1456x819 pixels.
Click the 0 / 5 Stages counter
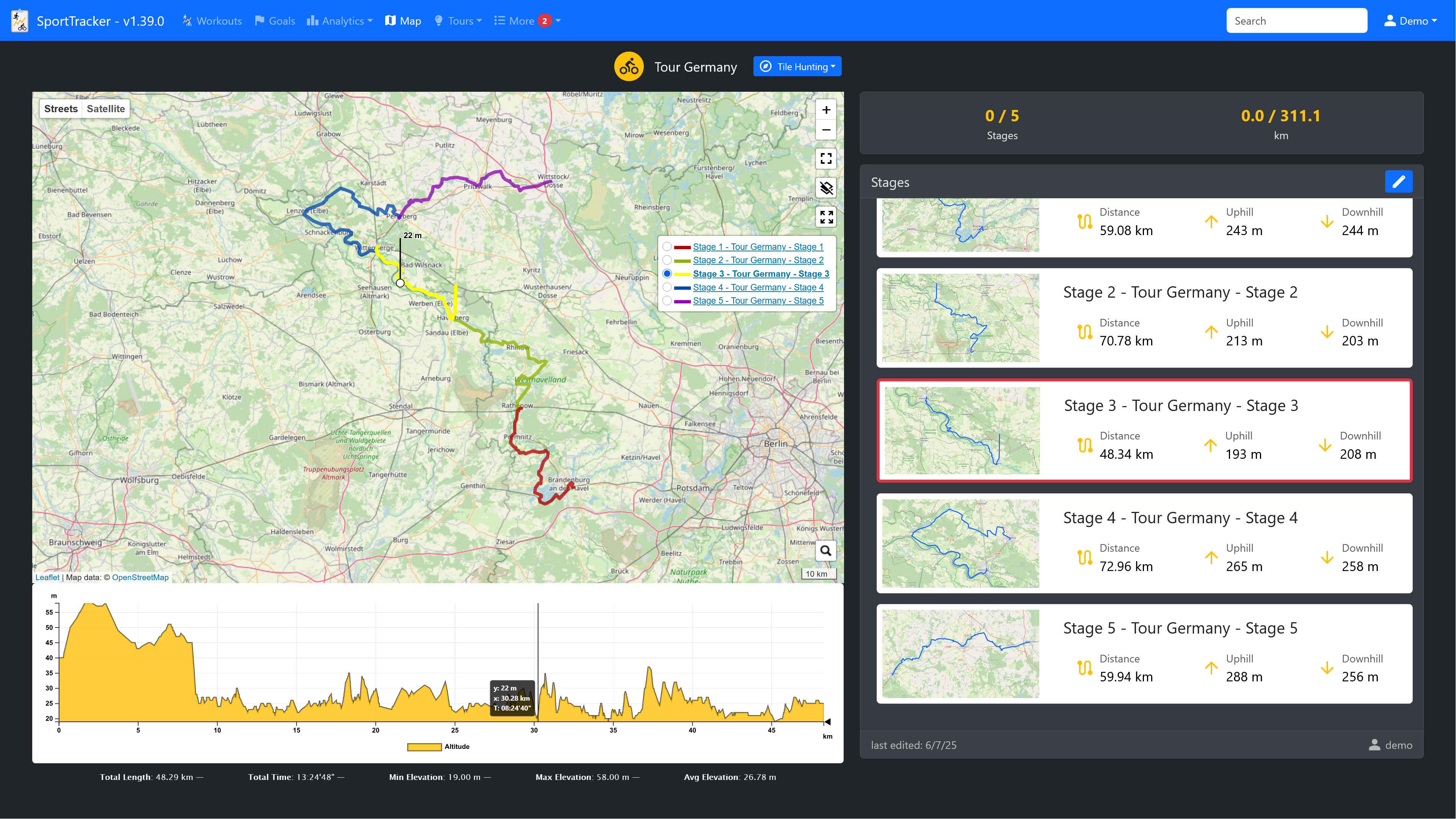point(1002,124)
